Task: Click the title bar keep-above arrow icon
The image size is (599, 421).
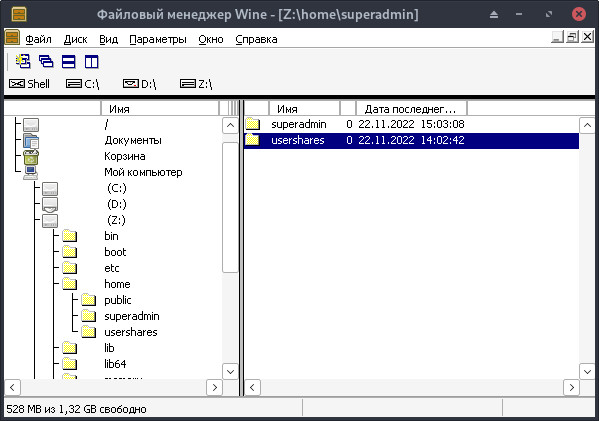Action: pyautogui.click(x=494, y=15)
